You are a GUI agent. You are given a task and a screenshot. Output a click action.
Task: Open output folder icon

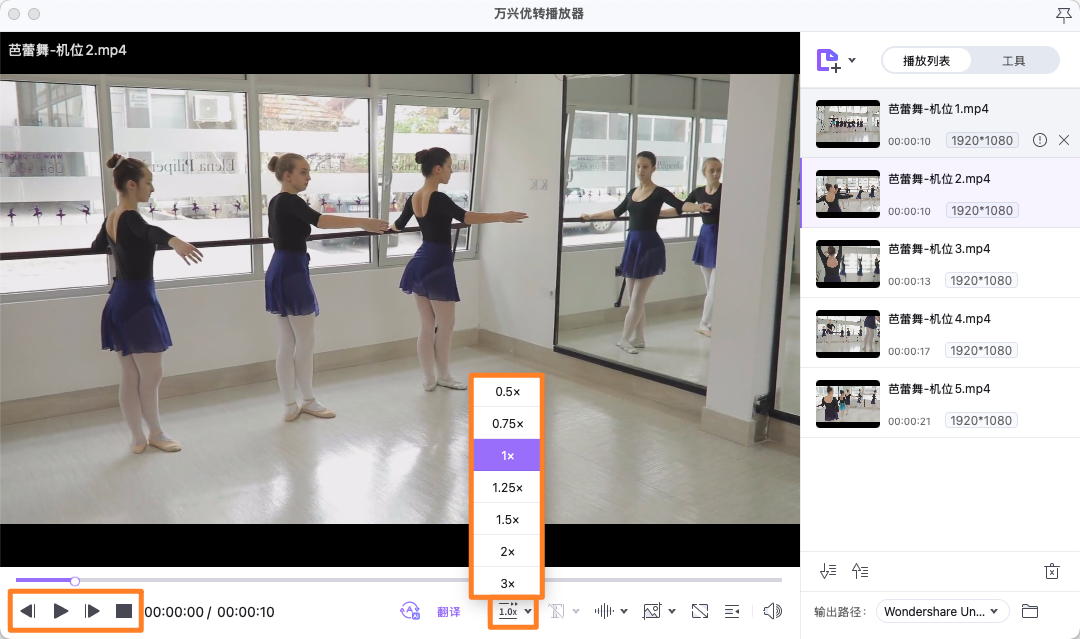(1030, 611)
